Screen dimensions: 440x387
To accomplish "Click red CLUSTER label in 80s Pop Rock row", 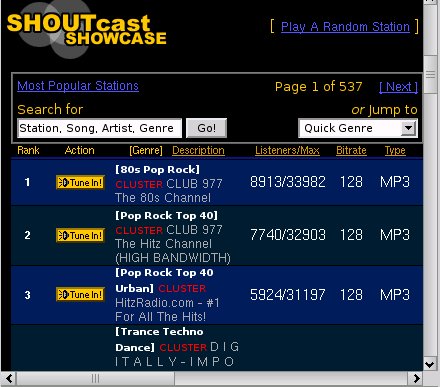I will pos(139,184).
